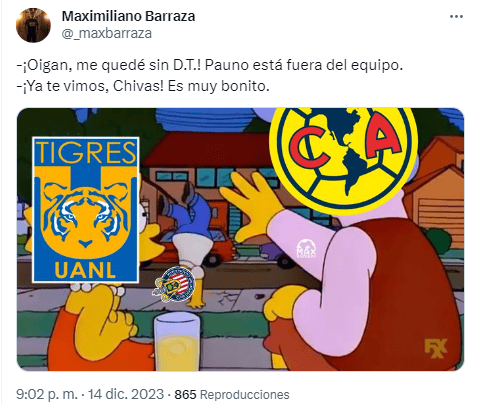Image resolution: width=477 pixels, height=405 pixels.
Task: Click the Tigres UANL logo in the meme
Action: (x=86, y=210)
